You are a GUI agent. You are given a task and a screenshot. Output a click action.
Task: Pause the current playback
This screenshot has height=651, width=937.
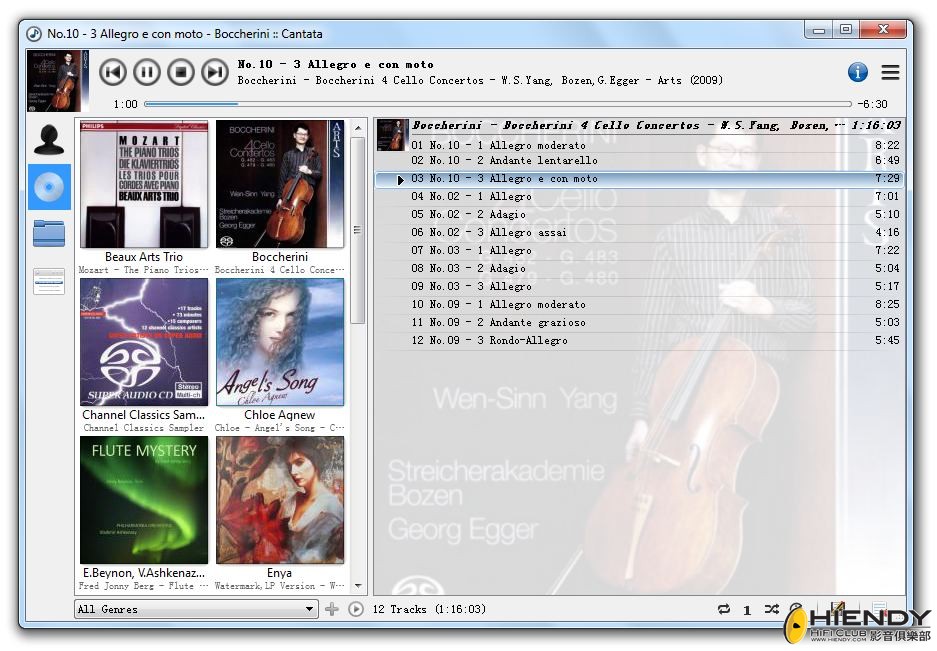pyautogui.click(x=146, y=72)
